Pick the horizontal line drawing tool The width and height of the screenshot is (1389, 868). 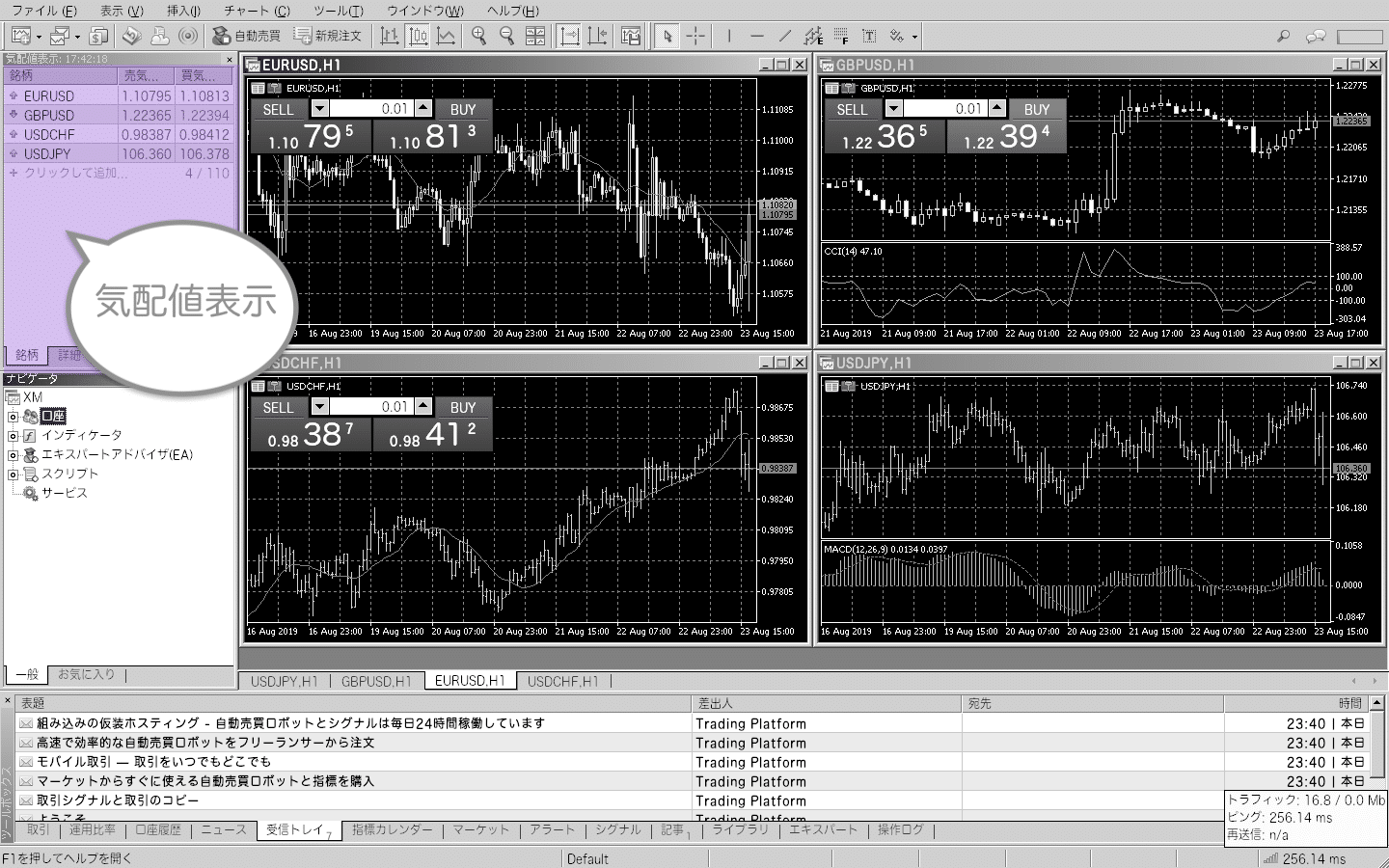(757, 36)
